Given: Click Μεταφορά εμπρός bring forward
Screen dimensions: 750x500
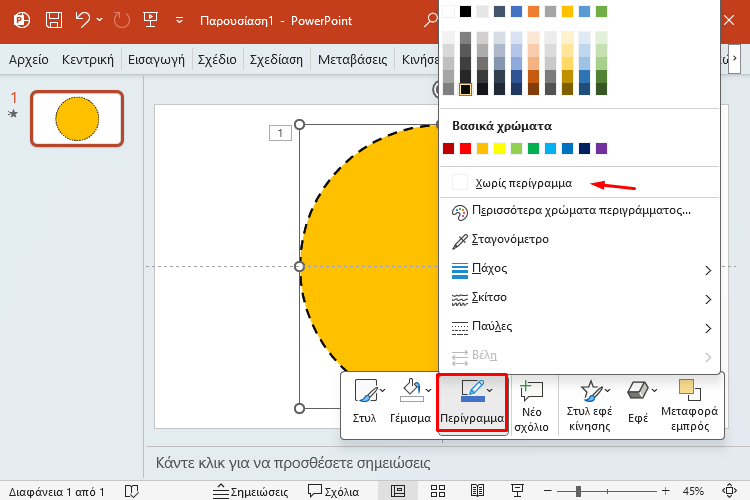Looking at the screenshot, I should tap(689, 406).
